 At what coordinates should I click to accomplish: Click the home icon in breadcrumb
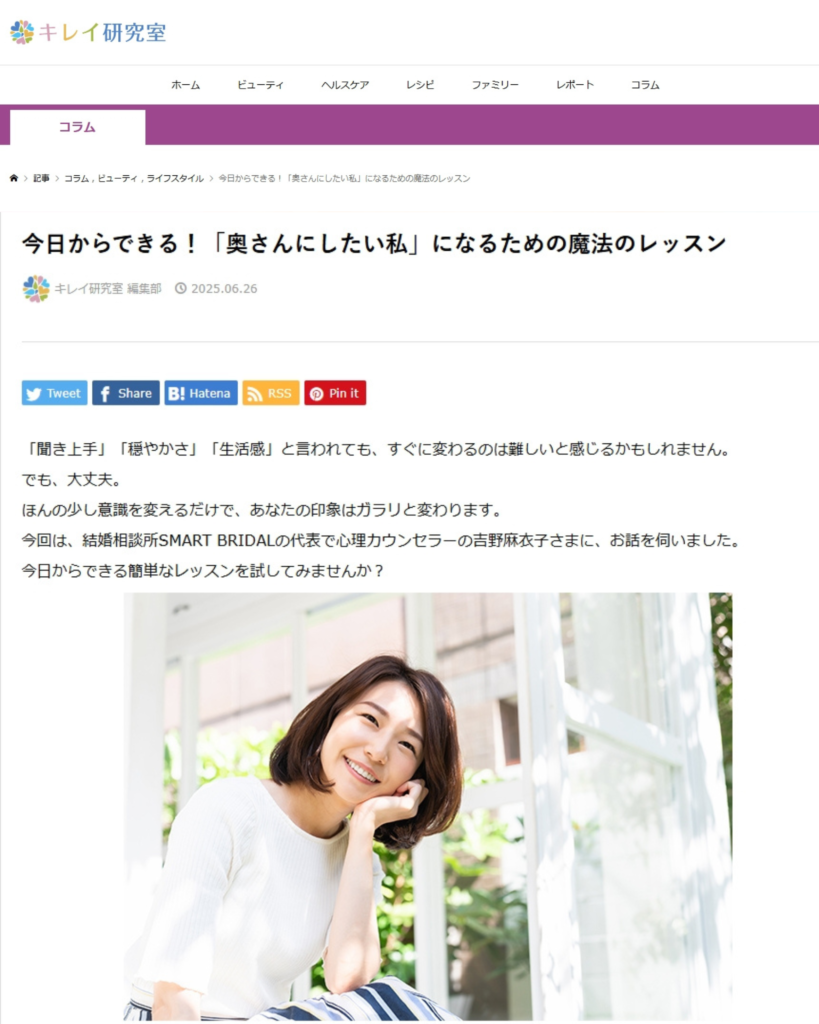(x=14, y=178)
